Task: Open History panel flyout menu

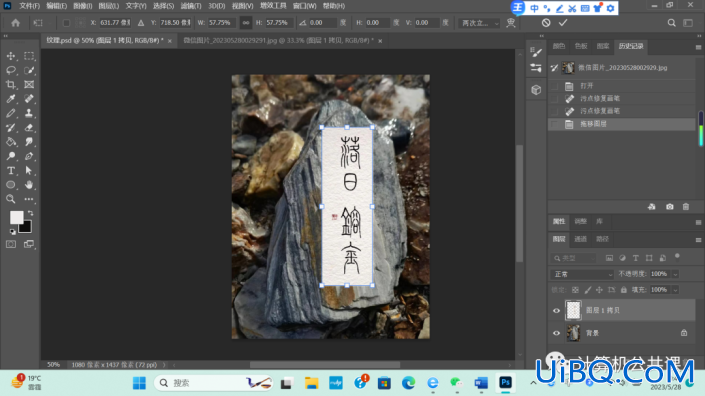Action: 698,47
